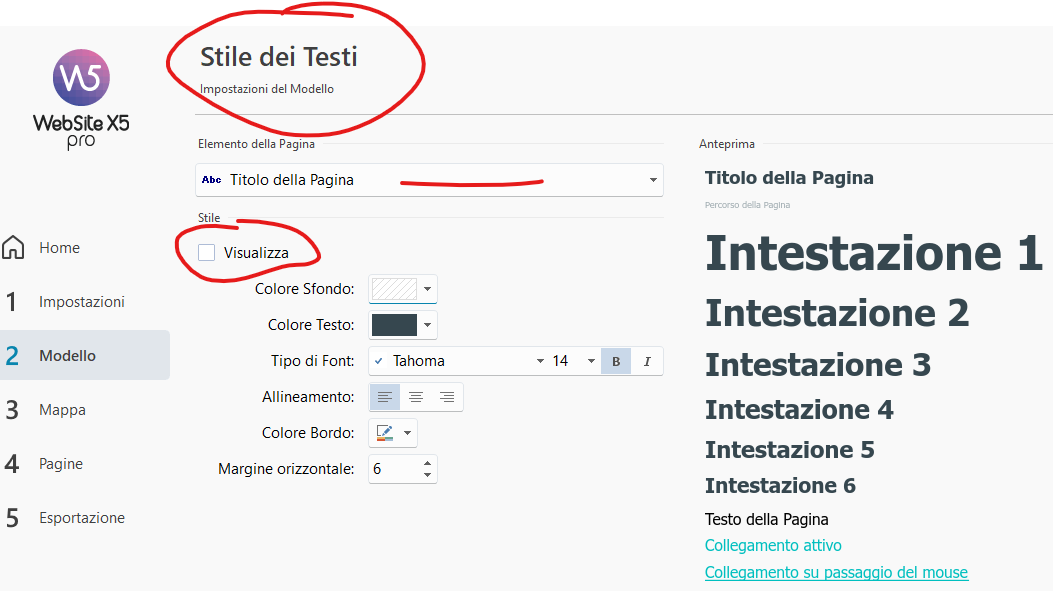Toggle the Italic font button
1053x591 pixels.
(647, 361)
